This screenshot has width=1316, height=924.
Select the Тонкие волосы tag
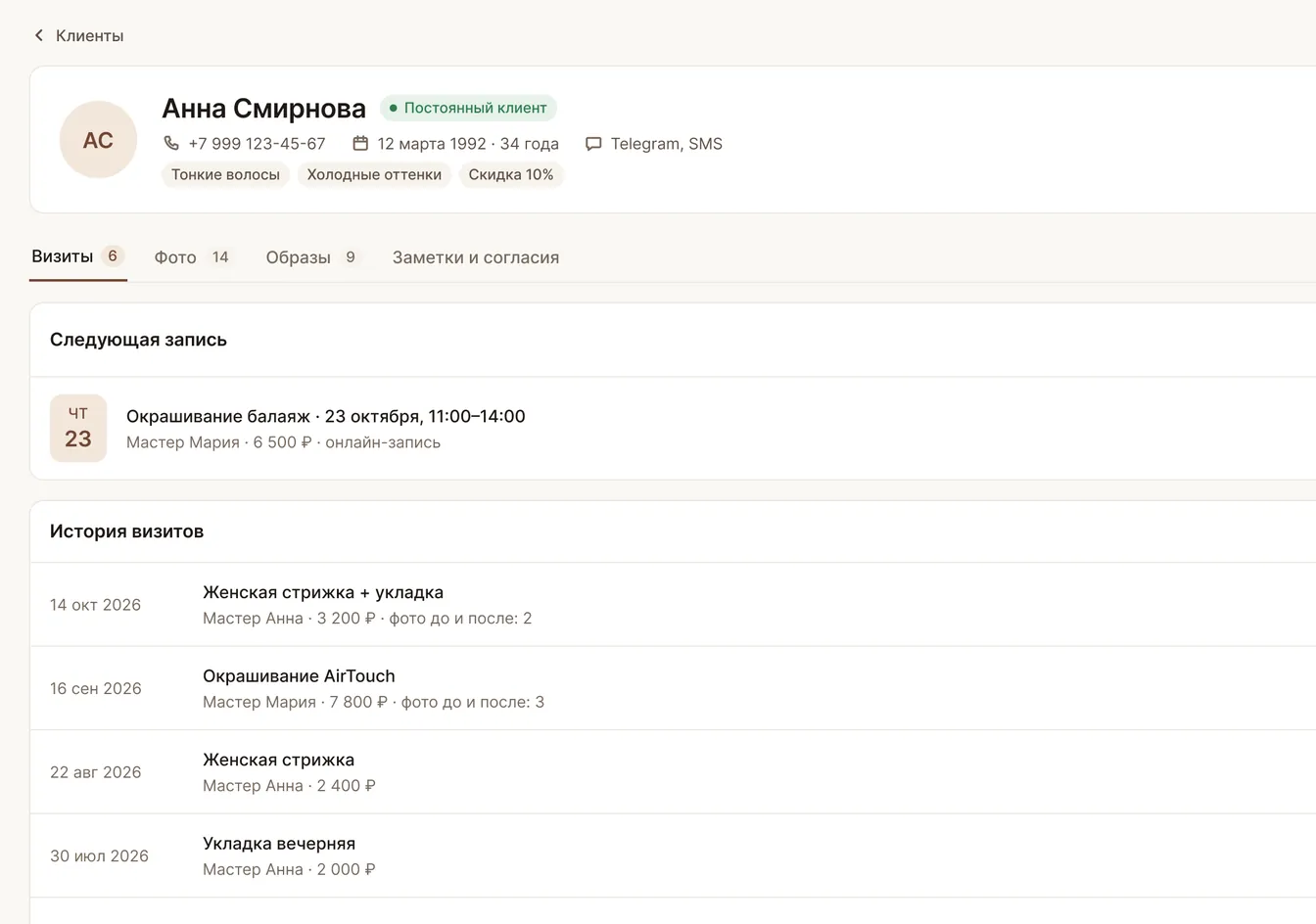click(x=225, y=174)
